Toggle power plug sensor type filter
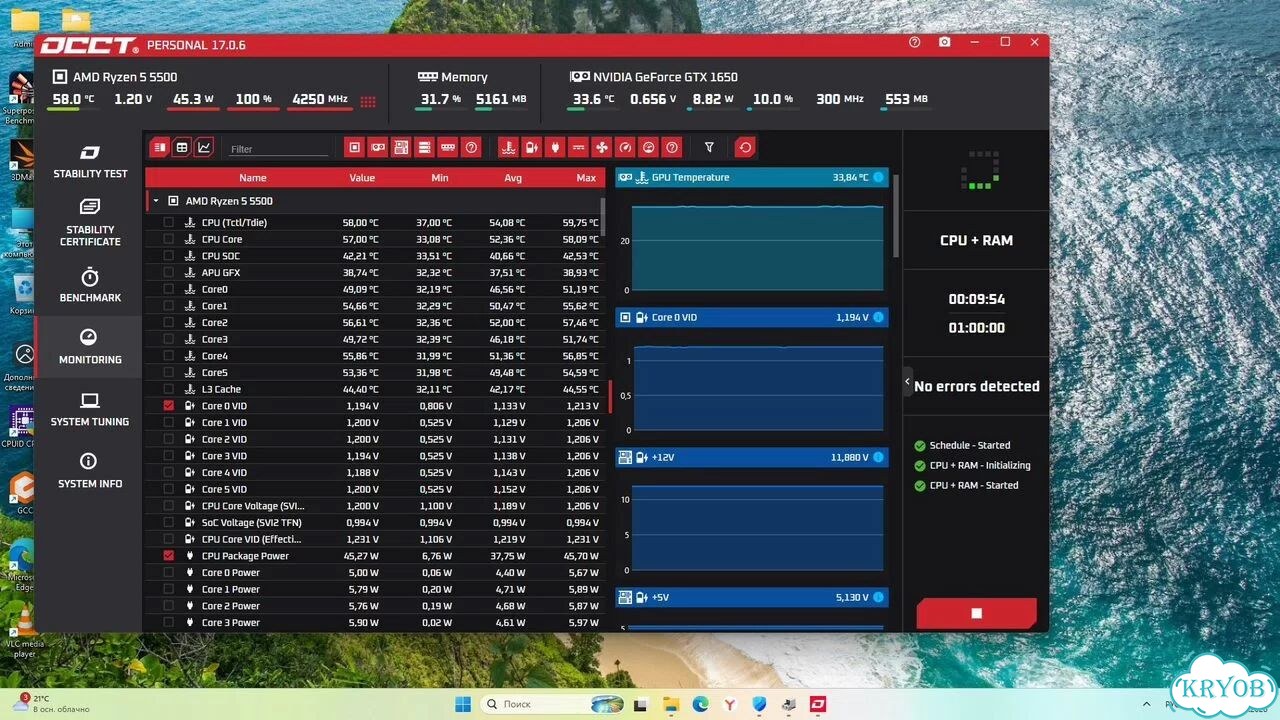Image resolution: width=1280 pixels, height=720 pixels. (x=555, y=147)
